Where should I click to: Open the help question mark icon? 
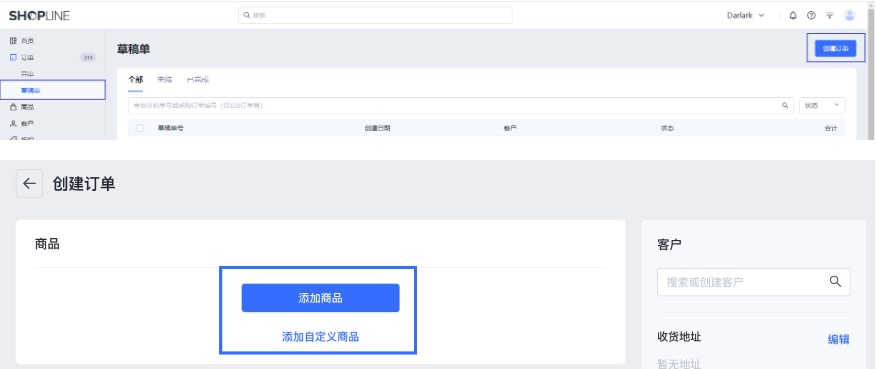coord(811,16)
